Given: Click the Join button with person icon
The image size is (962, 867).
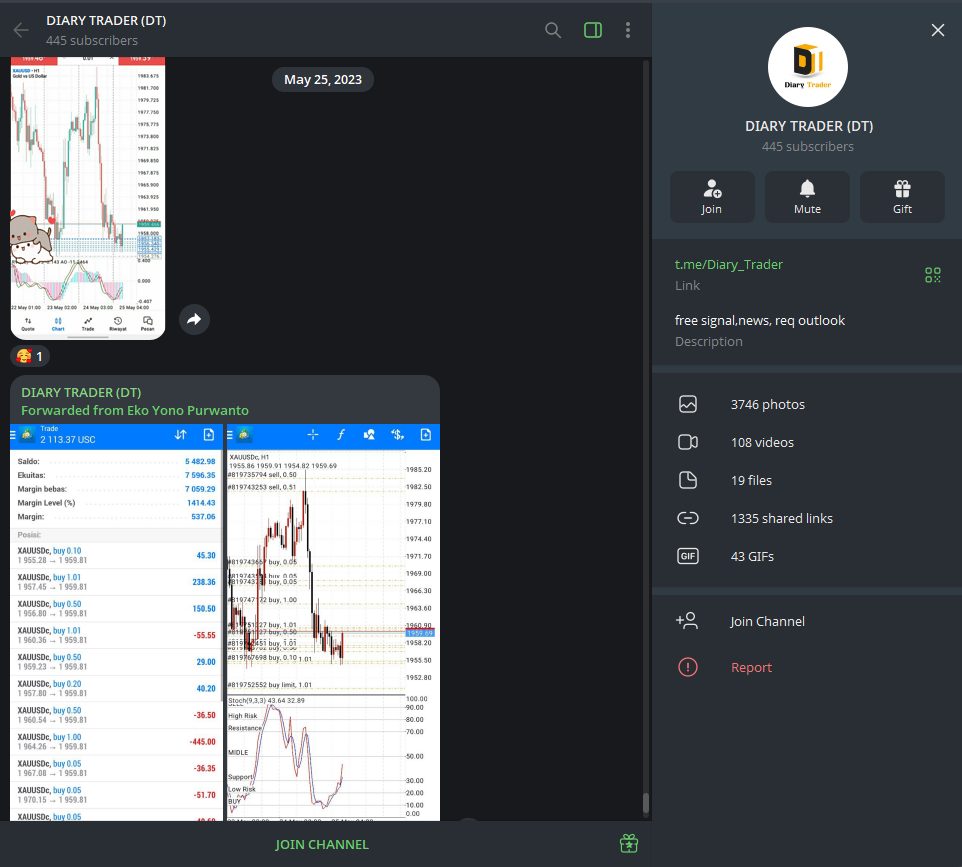Looking at the screenshot, I should tap(712, 197).
